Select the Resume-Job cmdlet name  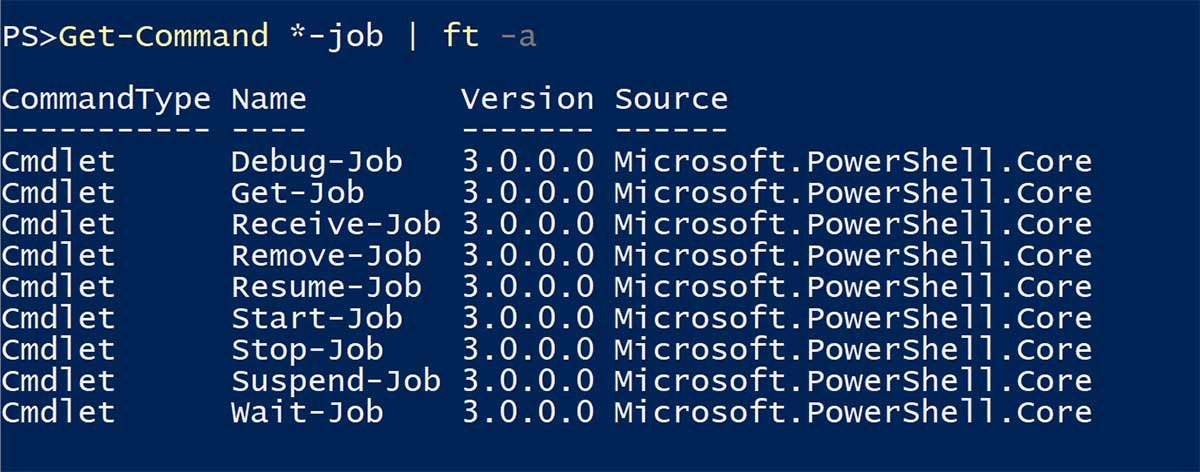[x=326, y=287]
